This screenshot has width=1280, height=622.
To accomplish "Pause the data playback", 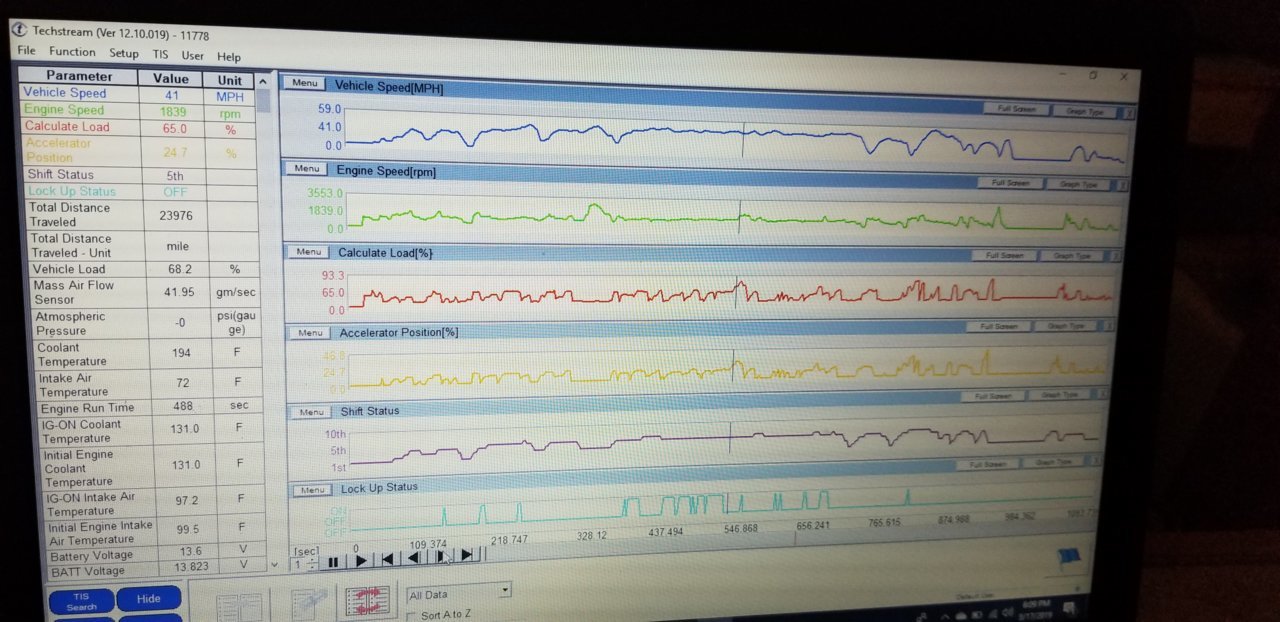I will click(334, 562).
